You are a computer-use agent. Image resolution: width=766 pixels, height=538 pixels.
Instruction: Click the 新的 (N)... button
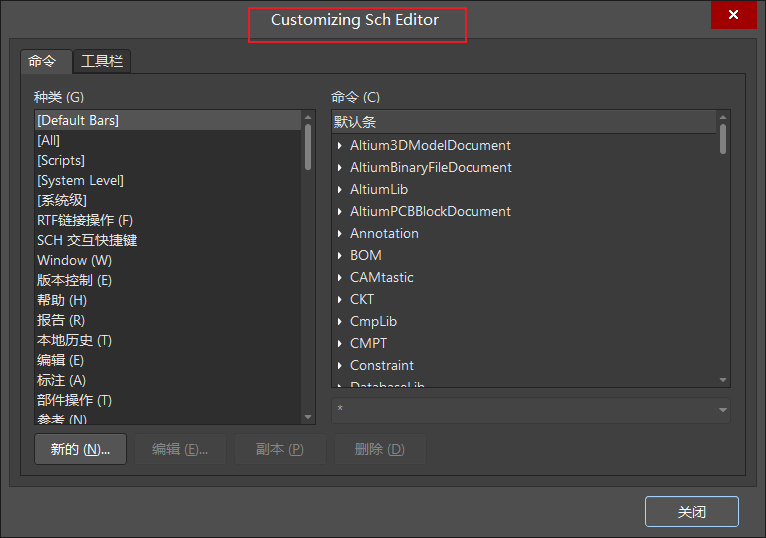coord(80,449)
